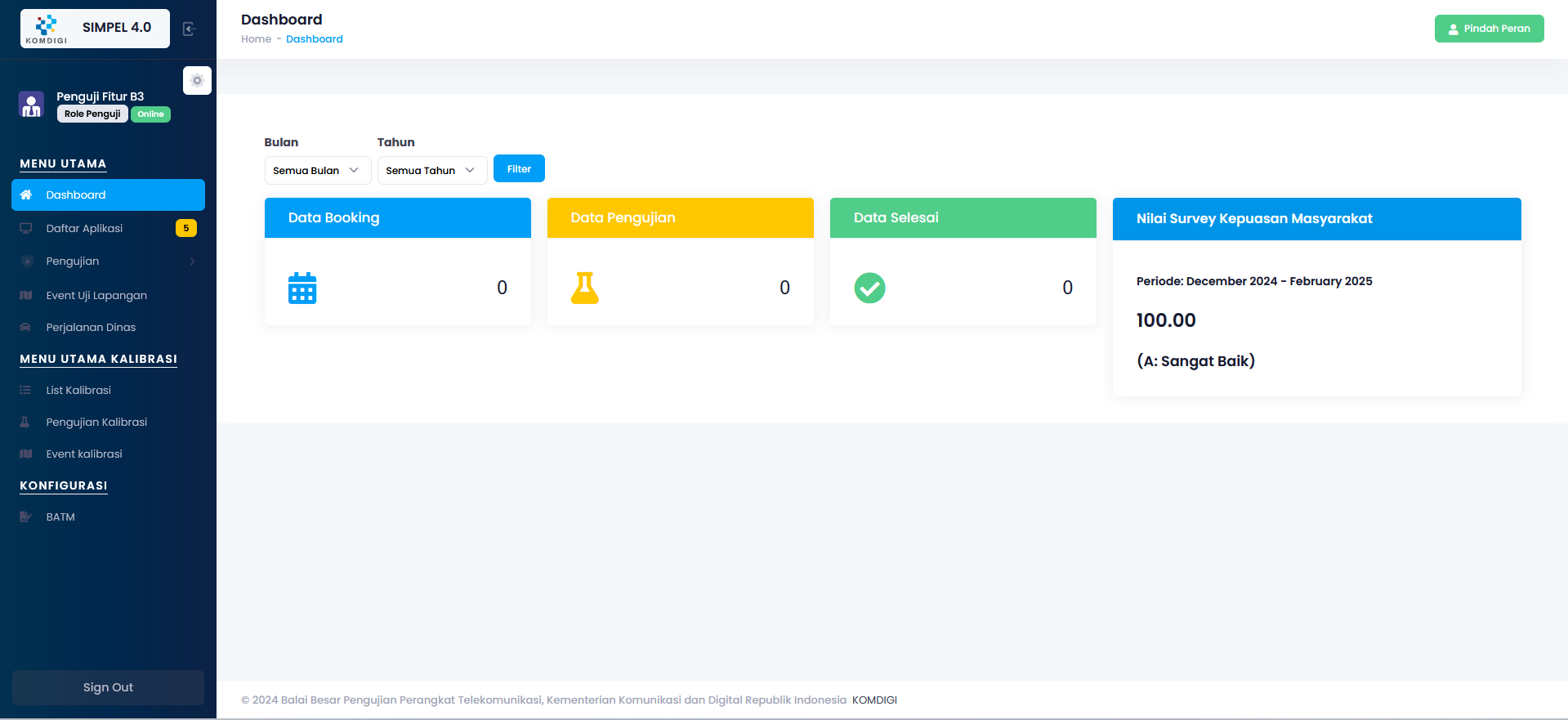Toggle the theme settings gear icon
Image resolution: width=1568 pixels, height=720 pixels.
coord(197,81)
